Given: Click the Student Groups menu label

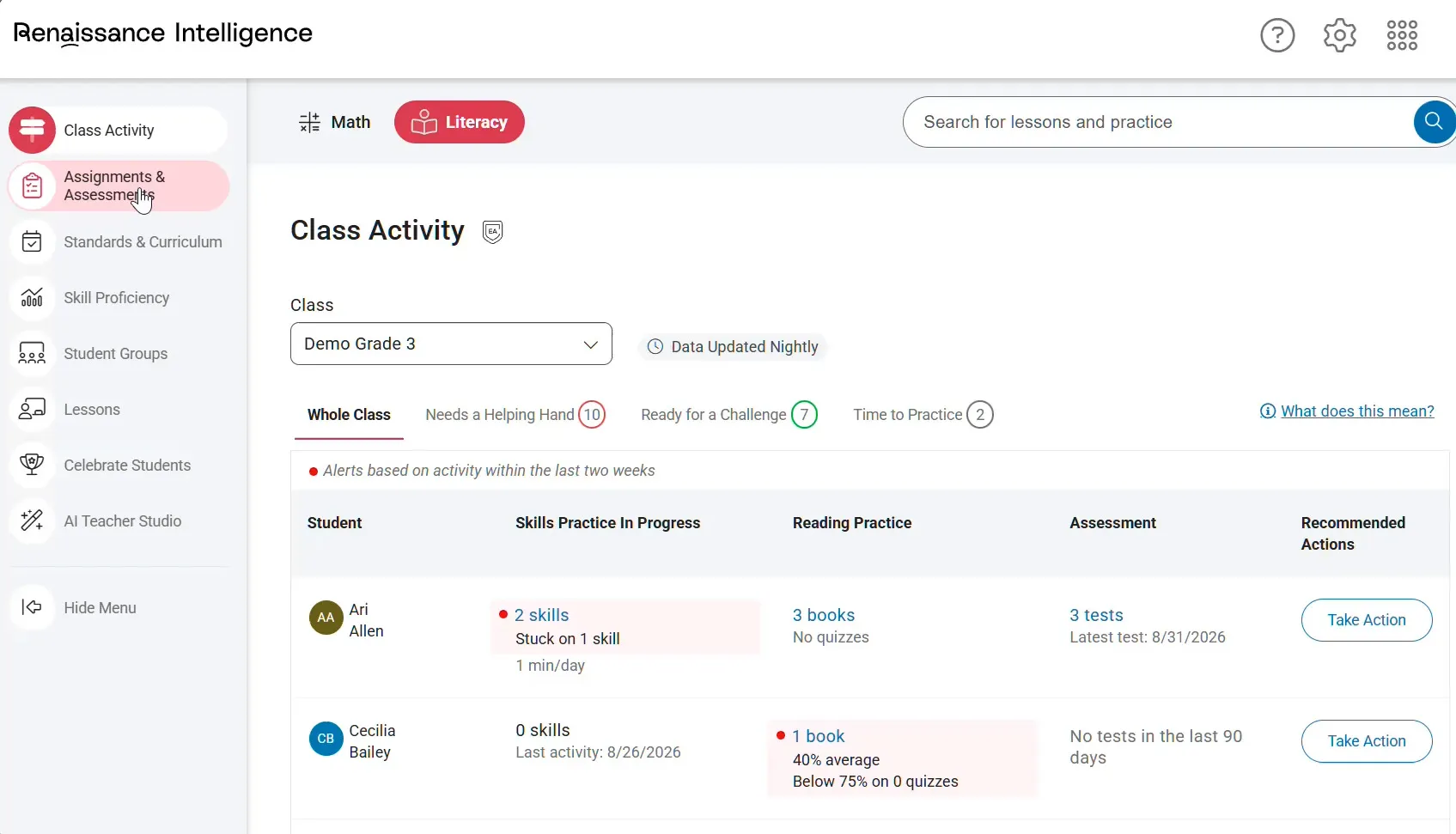Looking at the screenshot, I should 116,354.
